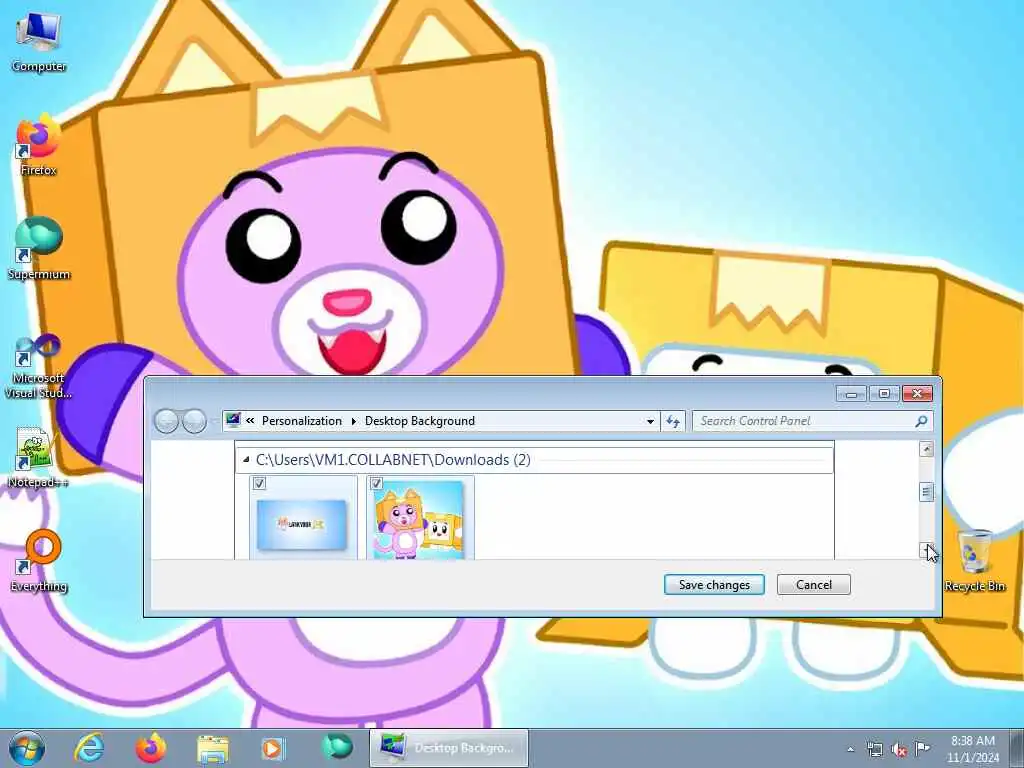Focus the Search Control Panel field

coord(812,421)
